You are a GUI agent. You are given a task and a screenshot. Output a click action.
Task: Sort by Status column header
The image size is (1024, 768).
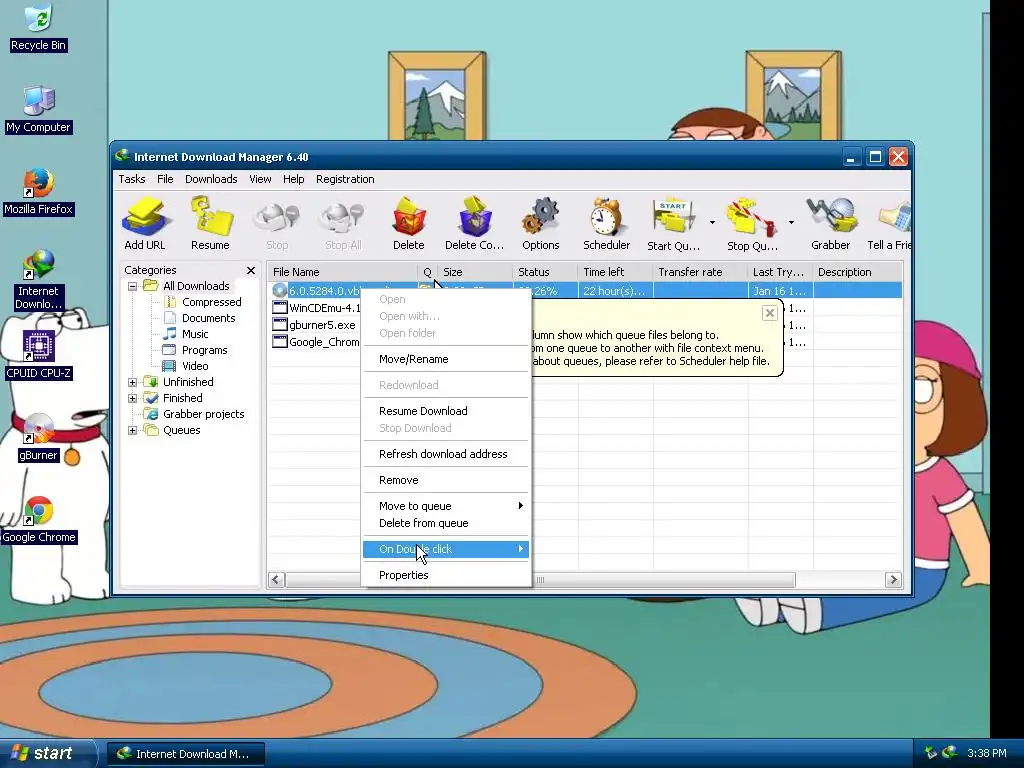coord(545,272)
